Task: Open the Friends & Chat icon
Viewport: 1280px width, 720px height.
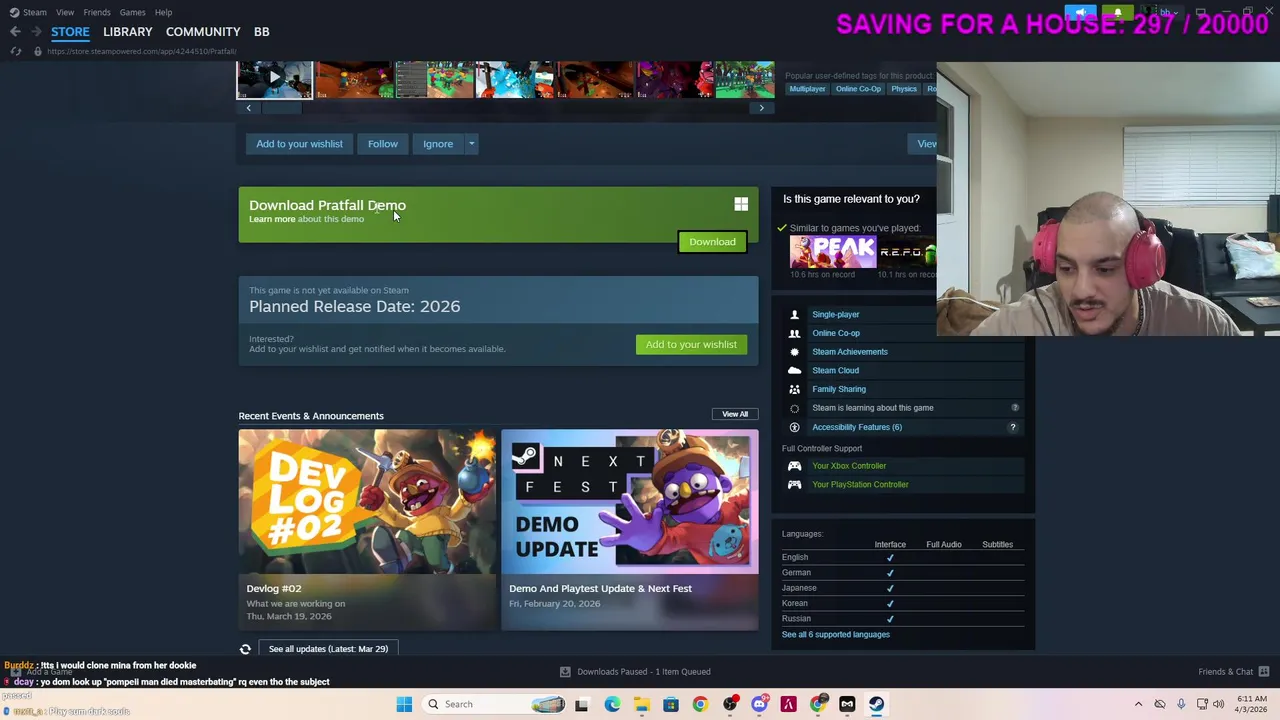Action: point(1263,672)
